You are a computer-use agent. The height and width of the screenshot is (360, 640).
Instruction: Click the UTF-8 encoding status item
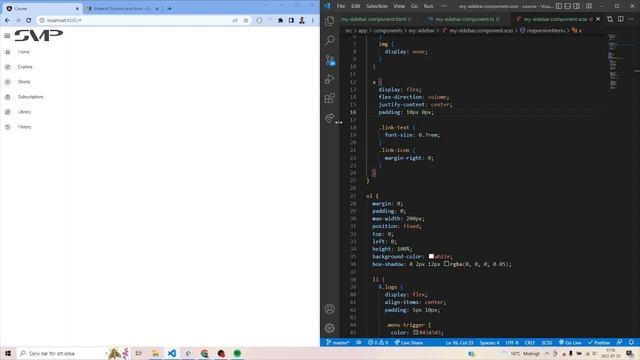[x=512, y=342]
